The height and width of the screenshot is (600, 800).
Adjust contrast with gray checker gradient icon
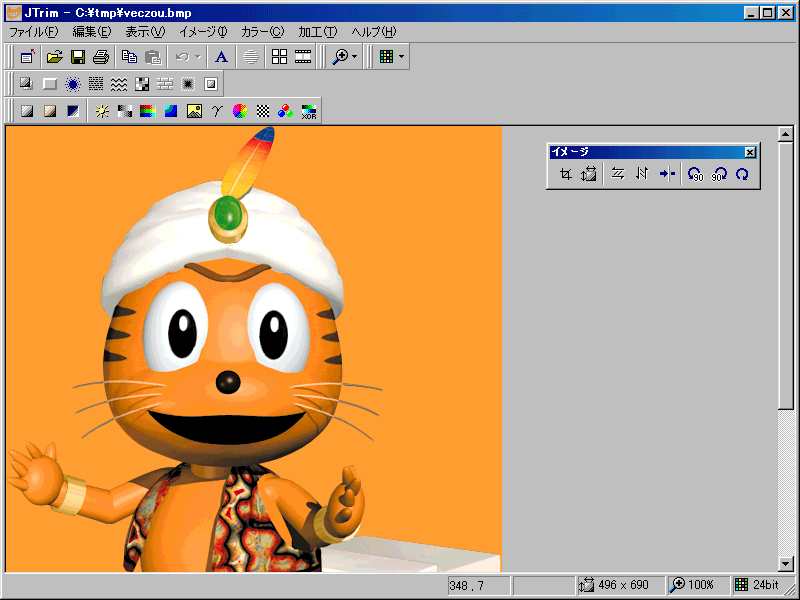125,111
